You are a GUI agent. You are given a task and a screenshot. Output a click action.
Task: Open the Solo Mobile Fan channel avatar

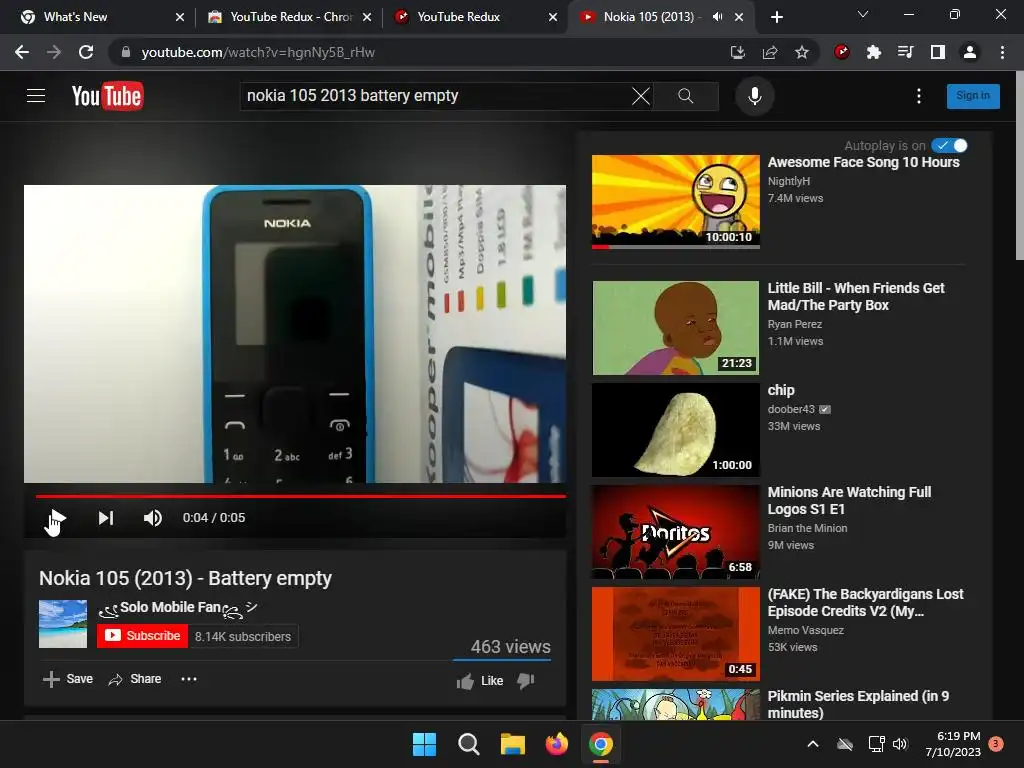coord(63,624)
